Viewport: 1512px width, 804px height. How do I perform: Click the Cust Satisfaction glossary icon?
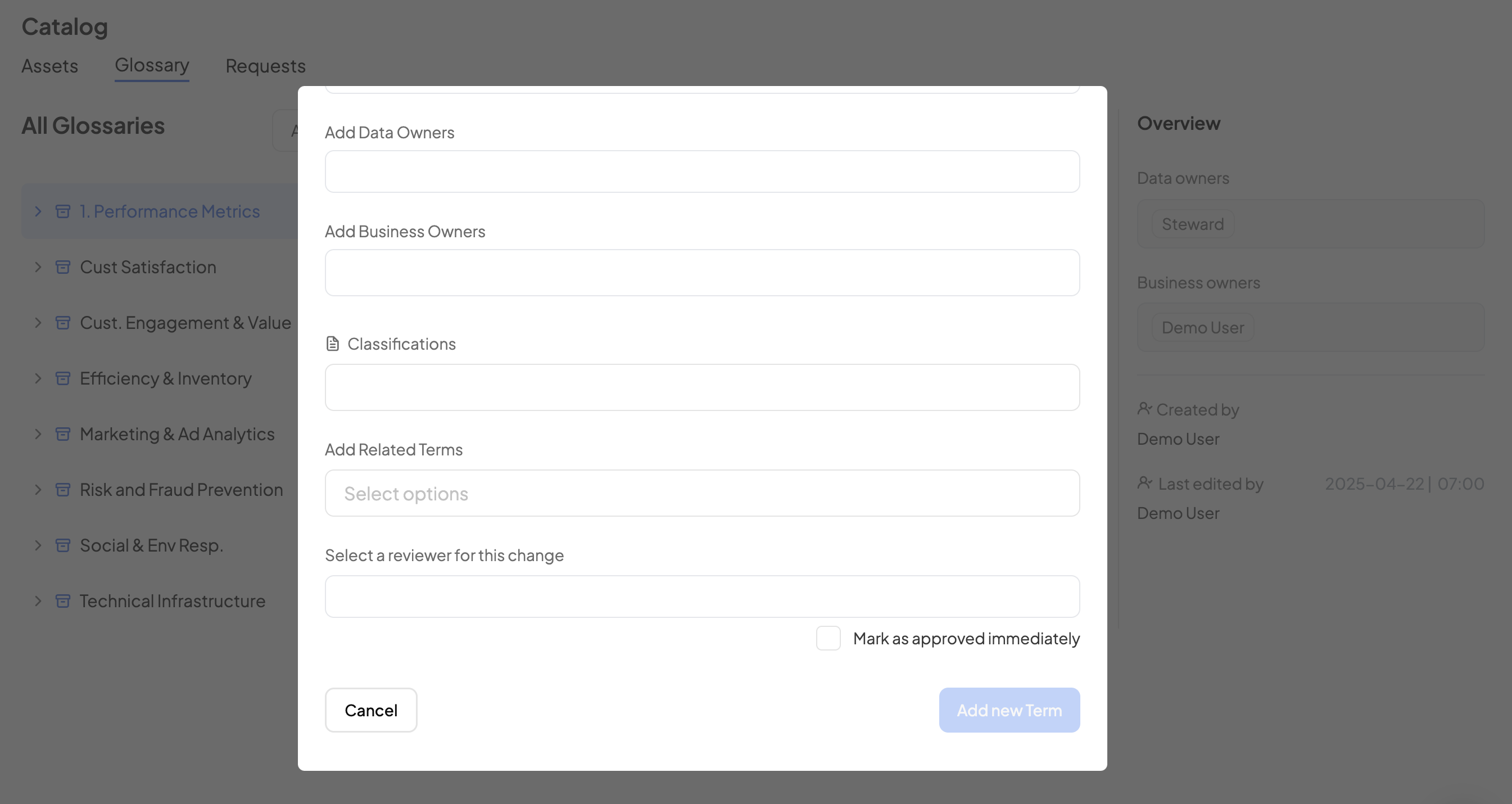(63, 267)
